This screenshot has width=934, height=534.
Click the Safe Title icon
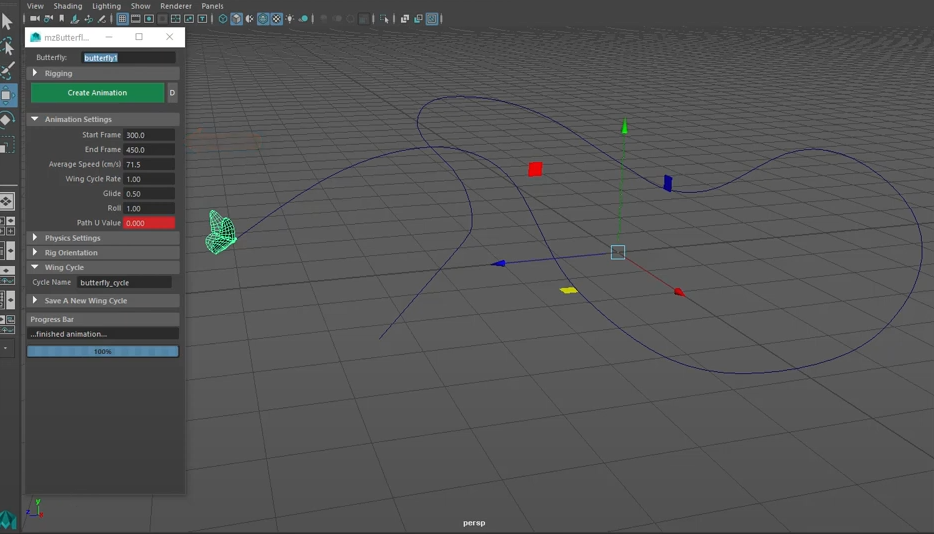[202, 18]
